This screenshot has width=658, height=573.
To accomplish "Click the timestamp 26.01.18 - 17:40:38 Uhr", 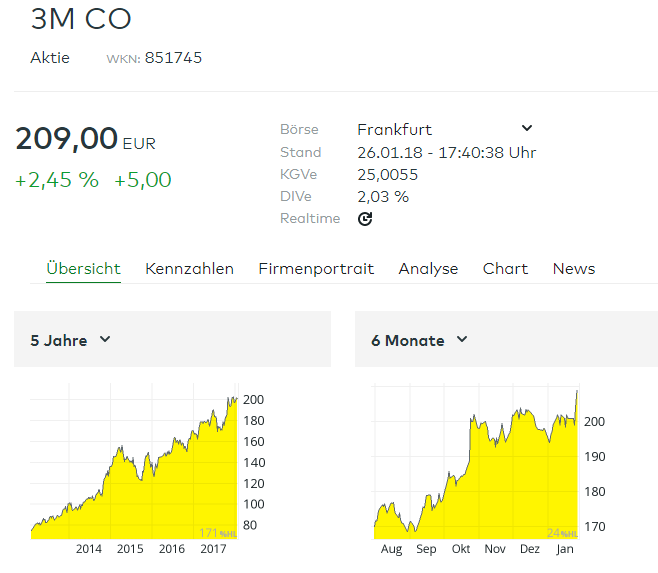I will point(446,152).
